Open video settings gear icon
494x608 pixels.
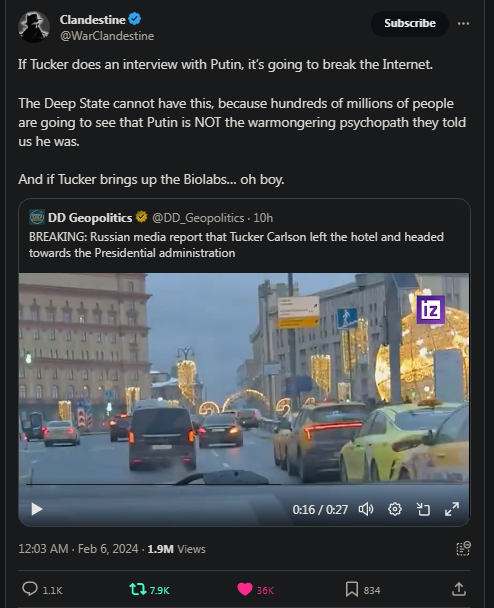pos(395,509)
